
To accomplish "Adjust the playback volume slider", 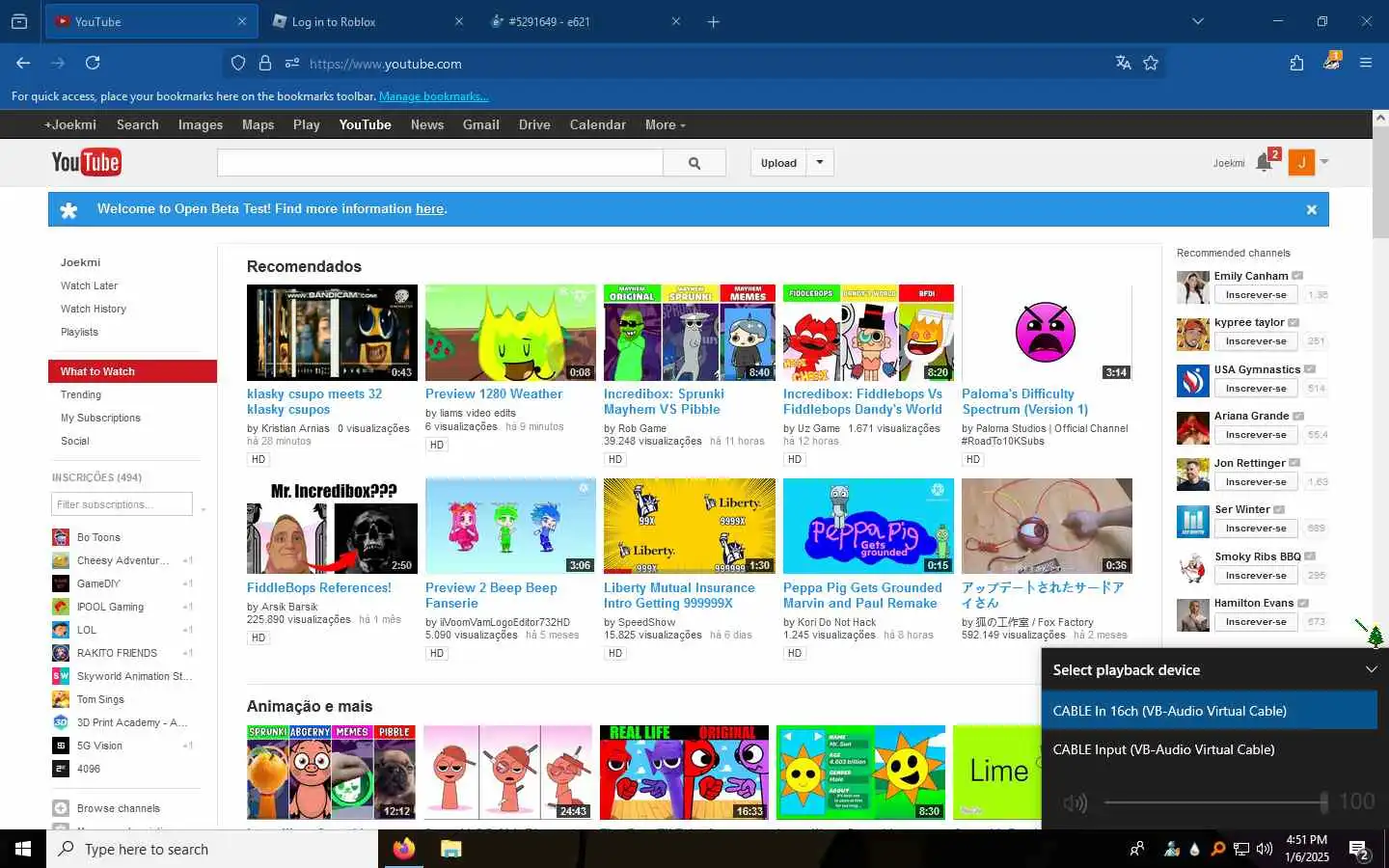I will click(1215, 801).
